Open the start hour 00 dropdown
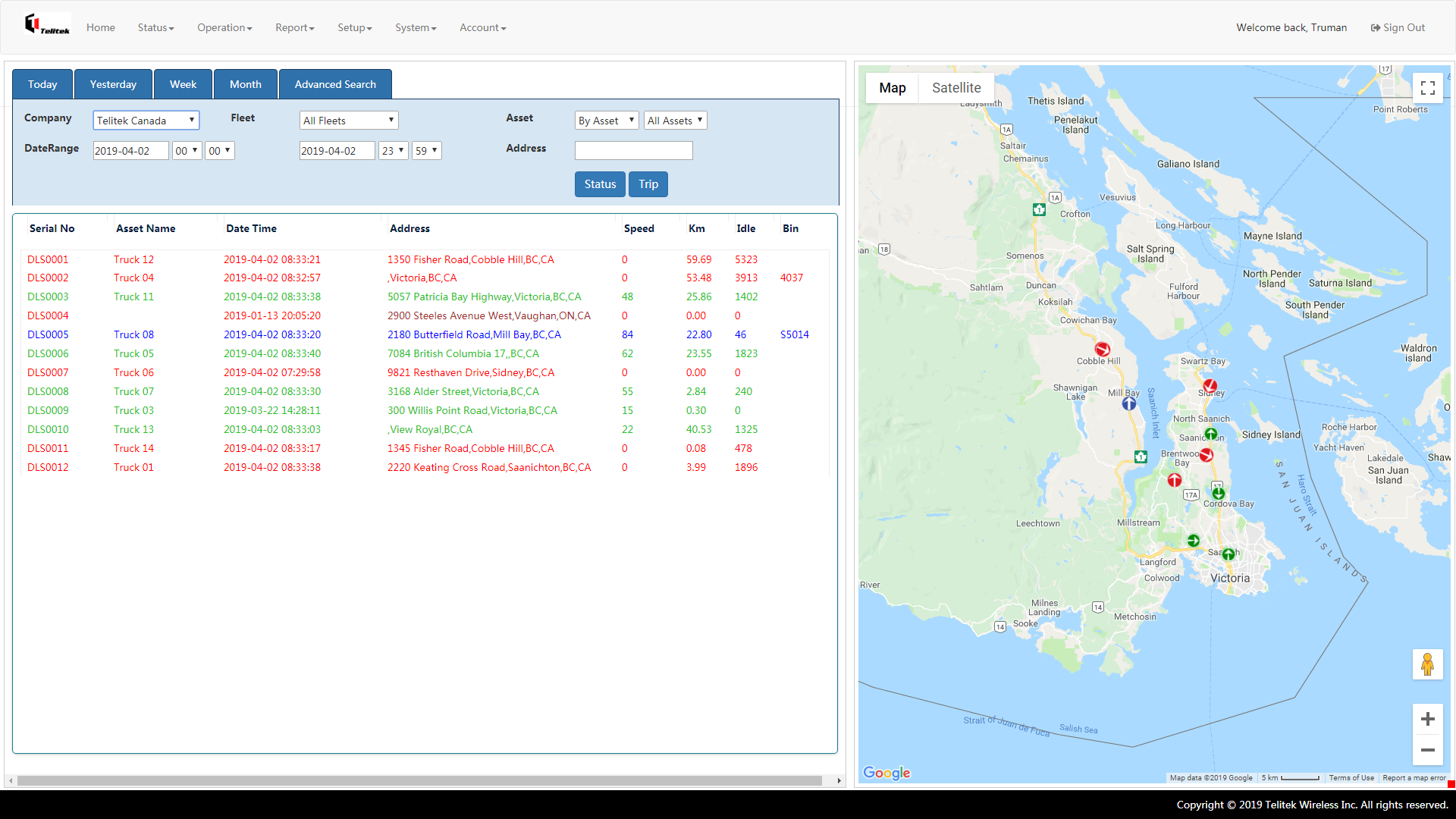The height and width of the screenshot is (819, 1456). pos(187,151)
